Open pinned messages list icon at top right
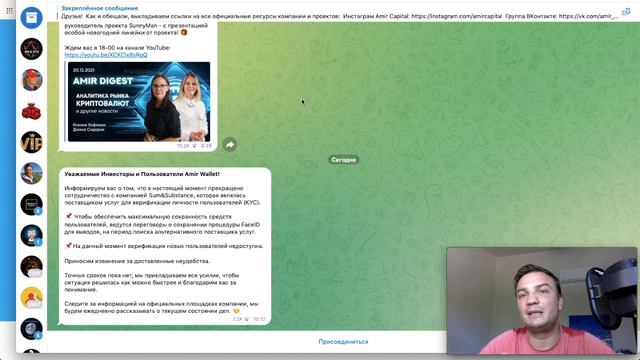The image size is (640, 360). (626, 12)
